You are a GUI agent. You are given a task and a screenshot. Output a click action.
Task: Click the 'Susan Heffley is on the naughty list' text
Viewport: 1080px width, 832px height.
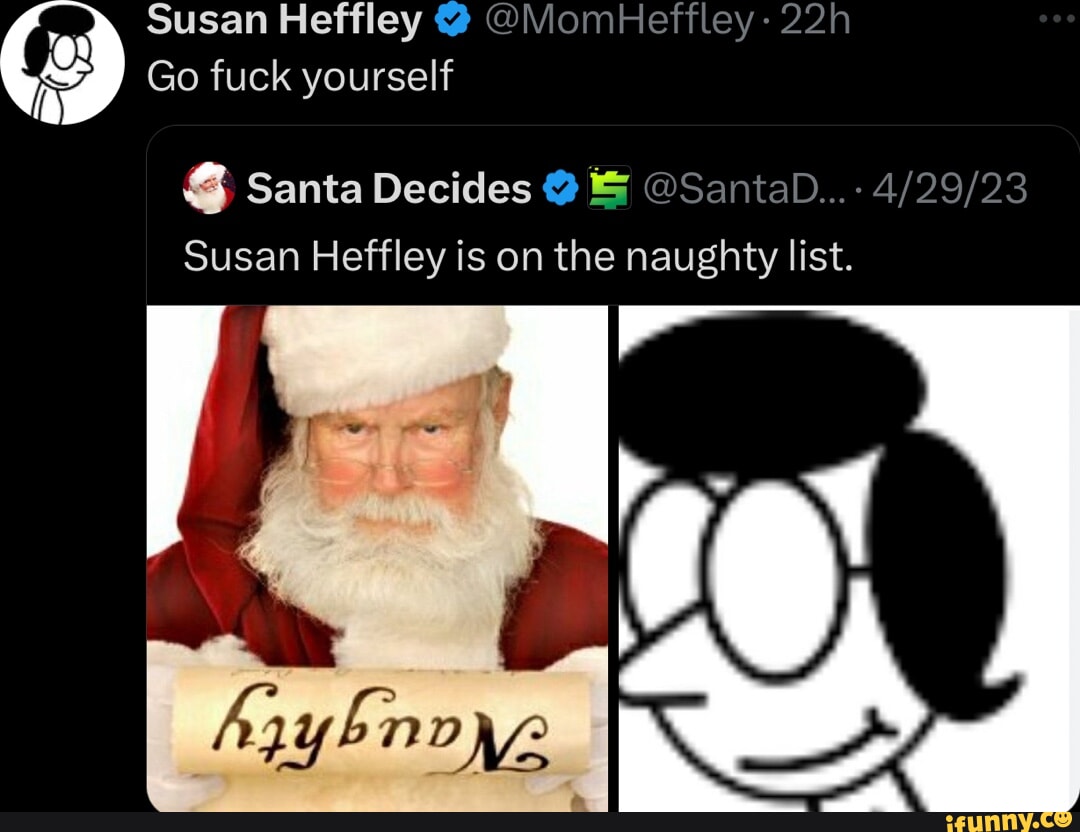(518, 257)
